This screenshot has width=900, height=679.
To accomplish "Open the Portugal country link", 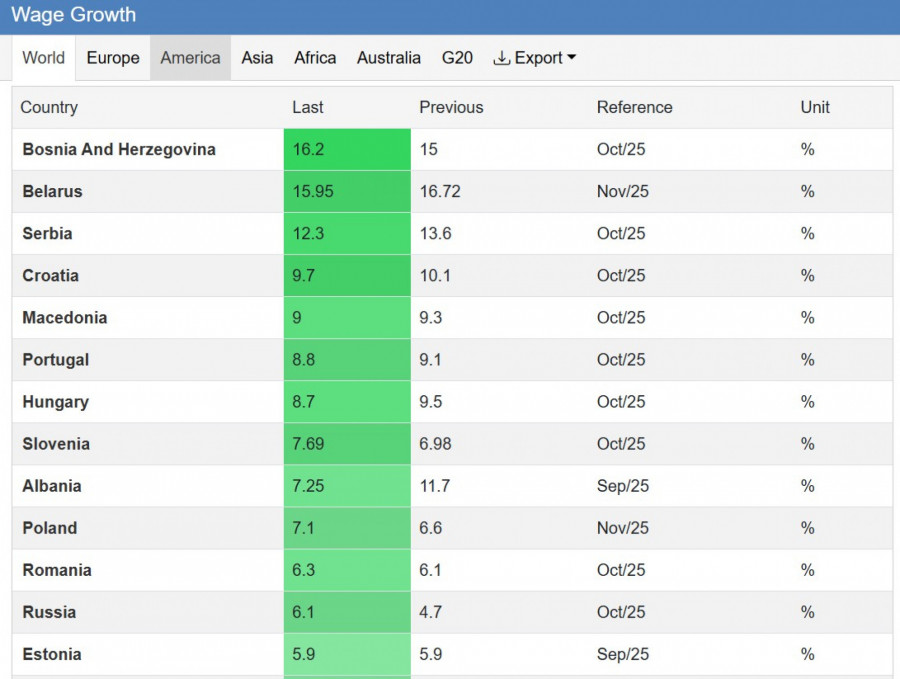I will [55, 360].
